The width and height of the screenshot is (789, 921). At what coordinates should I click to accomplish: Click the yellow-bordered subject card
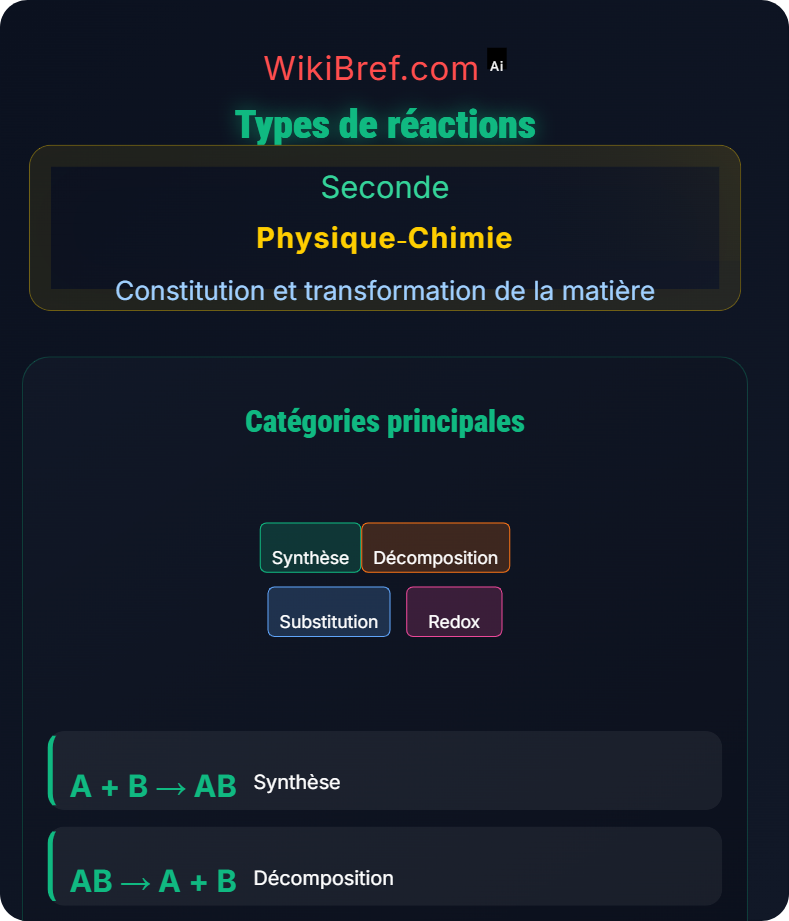(x=385, y=228)
